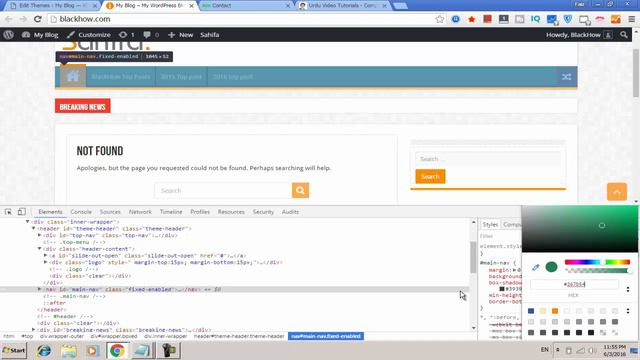Switch to the Edit Themes tab
640x360 pixels.
pos(53,6)
